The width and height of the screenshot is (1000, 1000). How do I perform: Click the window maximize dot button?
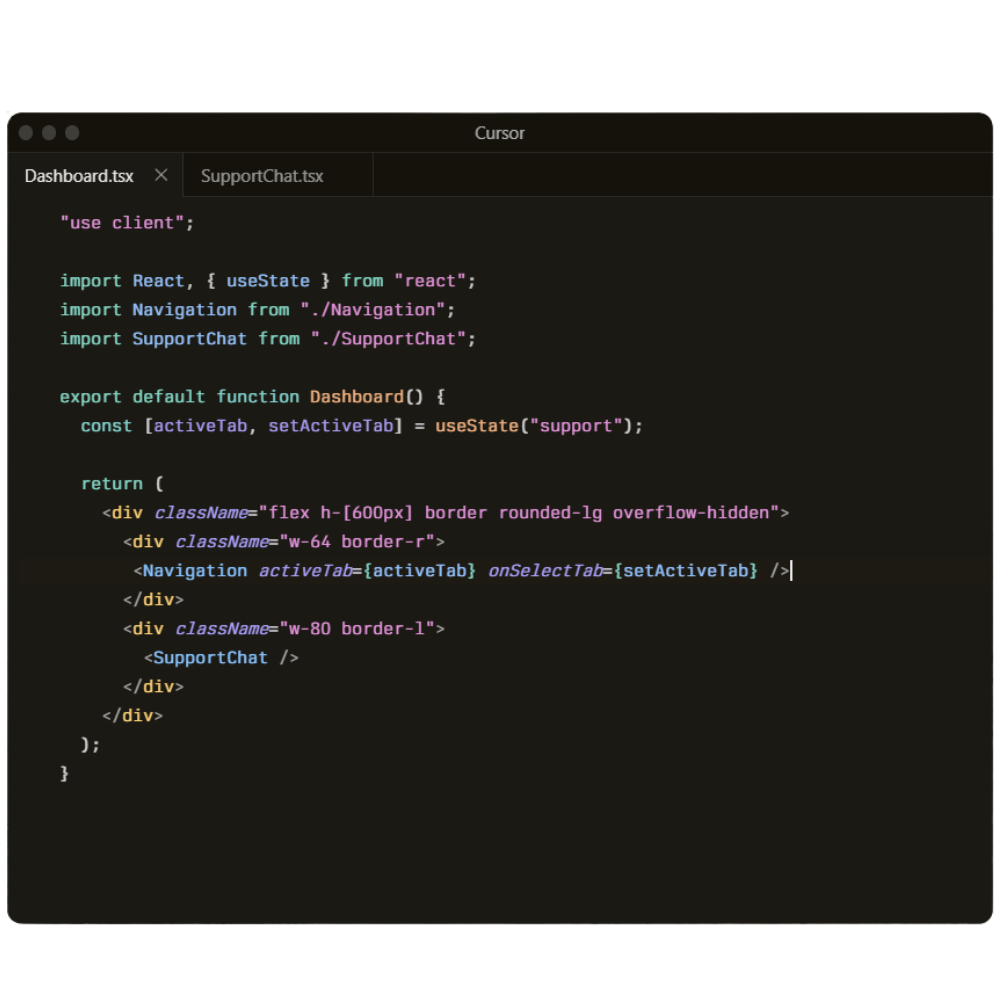coord(72,133)
